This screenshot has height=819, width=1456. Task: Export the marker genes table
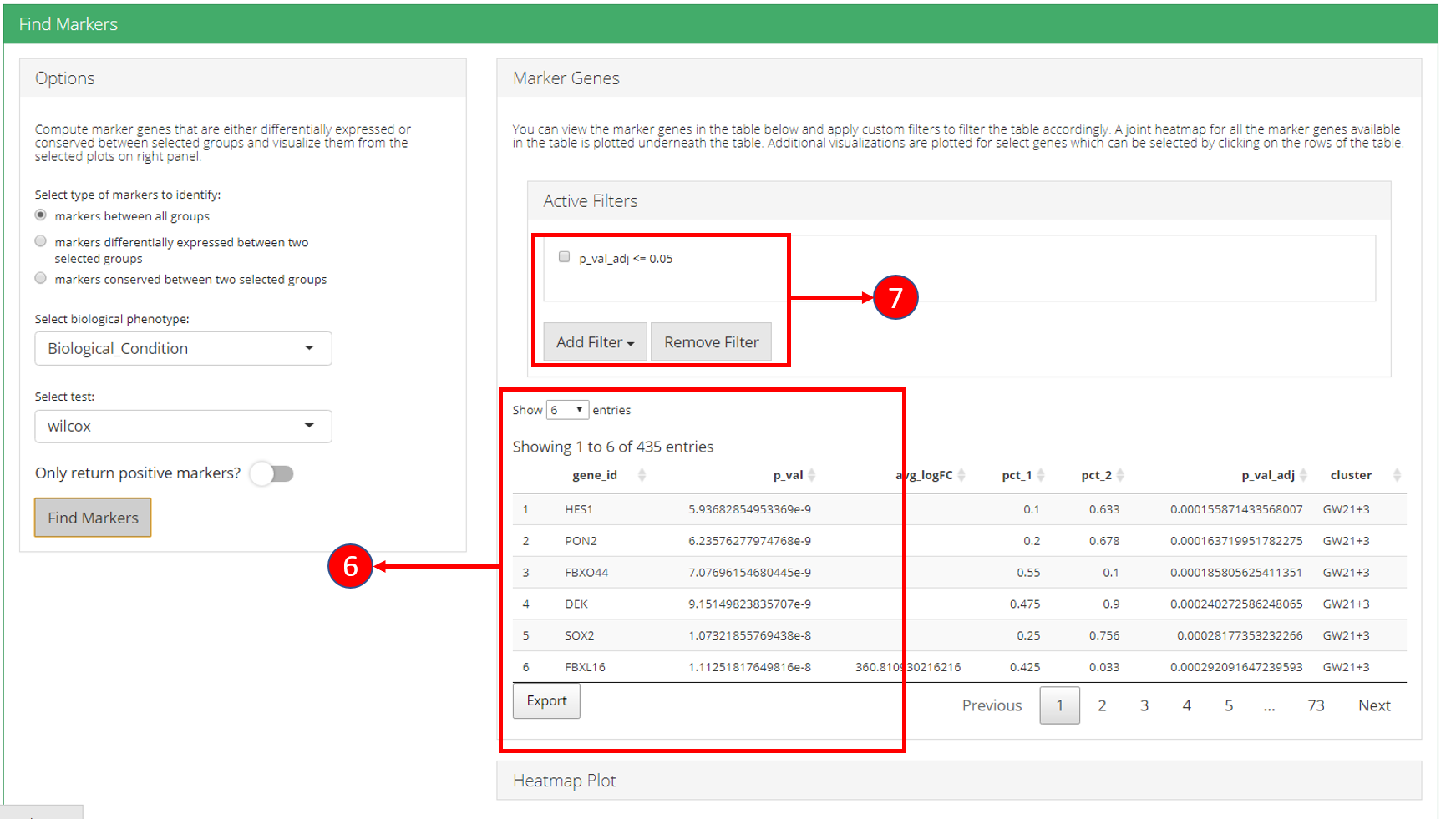click(x=546, y=701)
